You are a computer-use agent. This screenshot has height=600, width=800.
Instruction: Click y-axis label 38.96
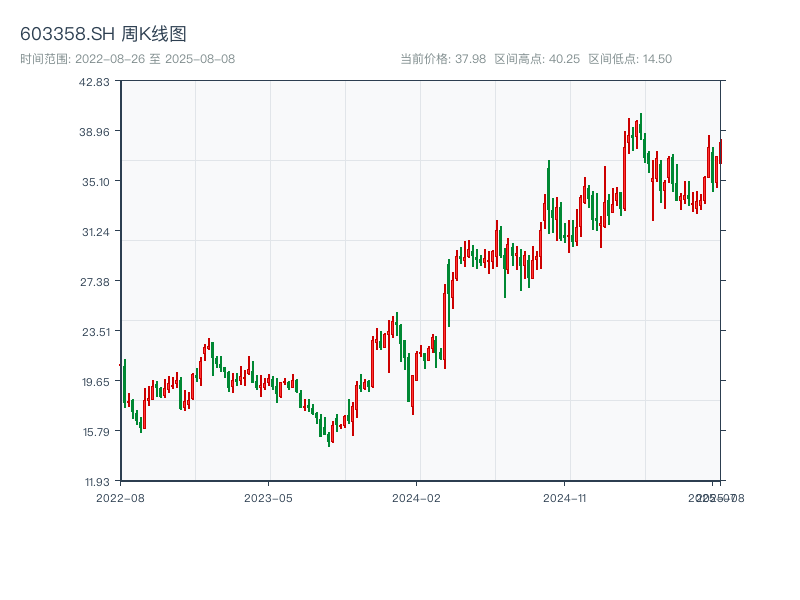coord(94,132)
